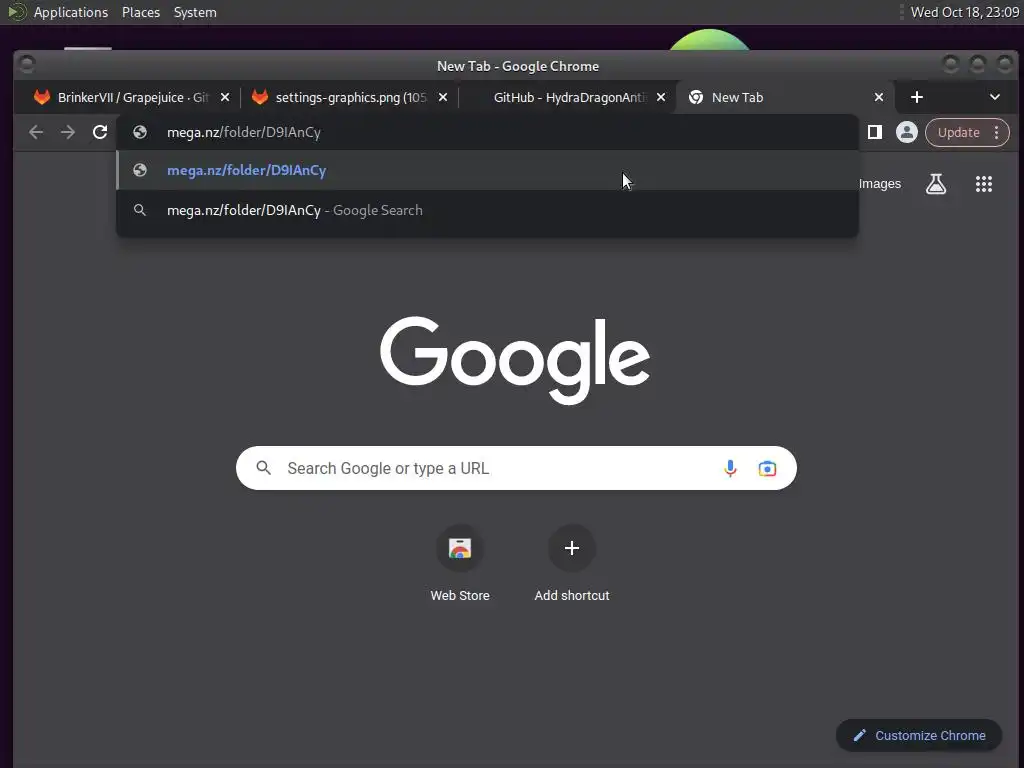1024x768 pixels.
Task: Open the Chrome profile avatar
Action: (906, 133)
